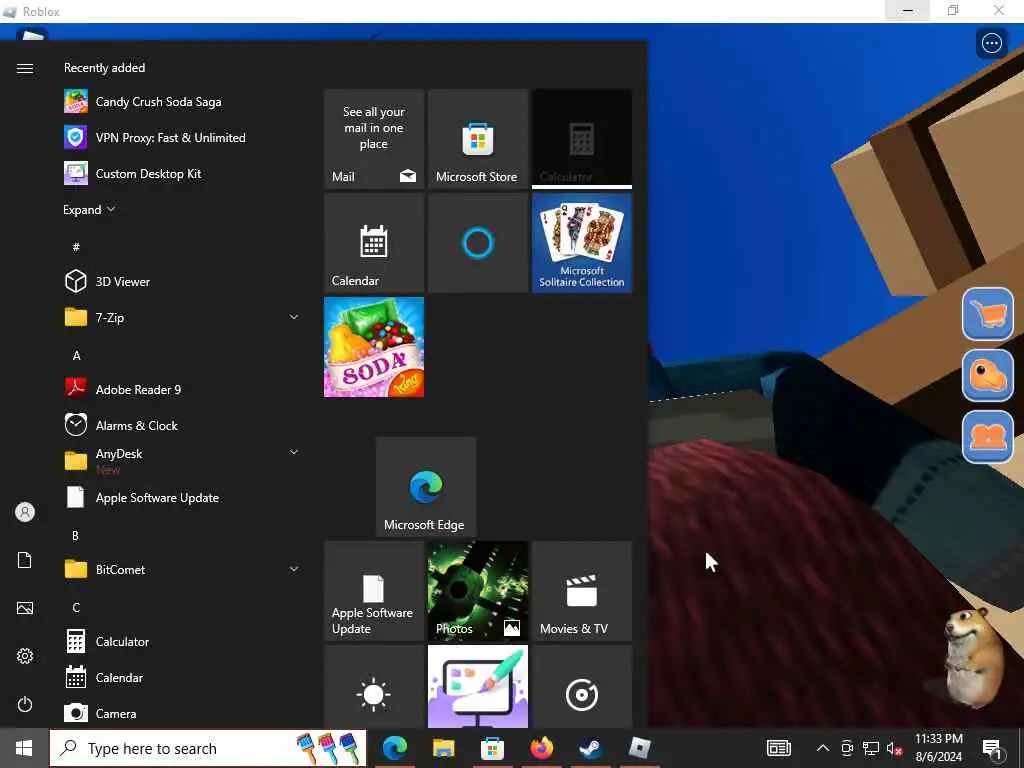Show hidden system tray icons
Image resolution: width=1024 pixels, height=768 pixels.
click(x=823, y=748)
